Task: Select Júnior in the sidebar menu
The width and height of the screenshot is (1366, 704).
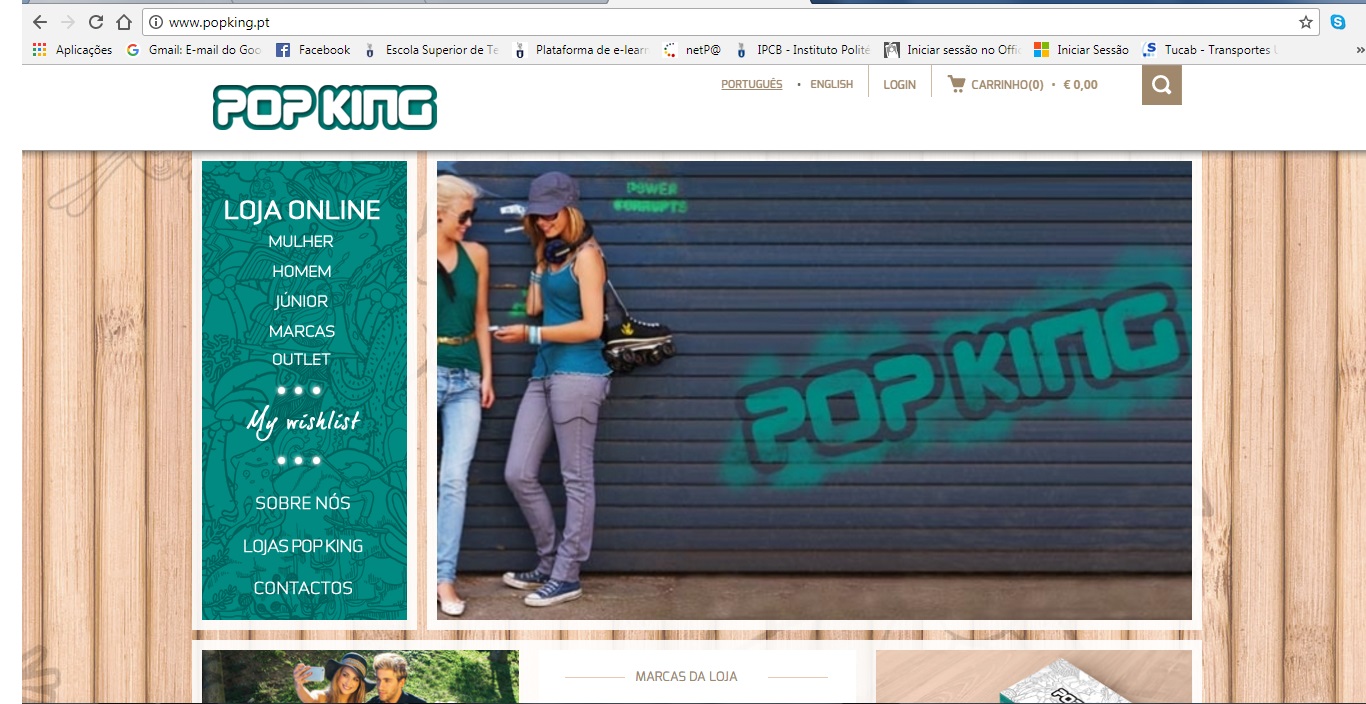Action: [x=301, y=301]
